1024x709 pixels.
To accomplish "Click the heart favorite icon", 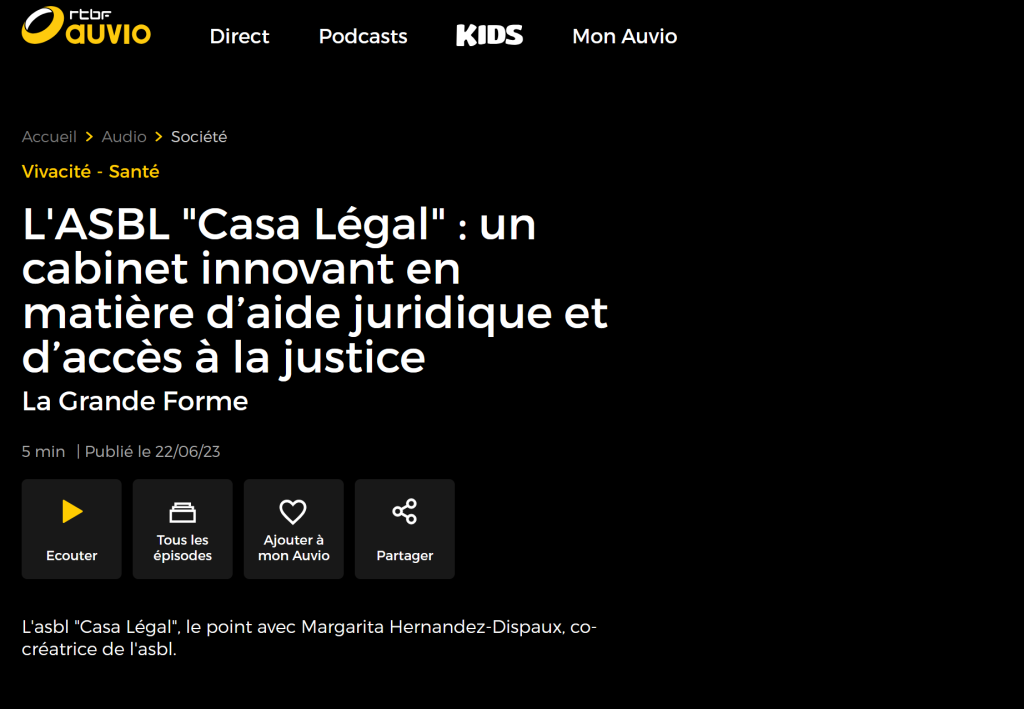I will click(x=293, y=512).
